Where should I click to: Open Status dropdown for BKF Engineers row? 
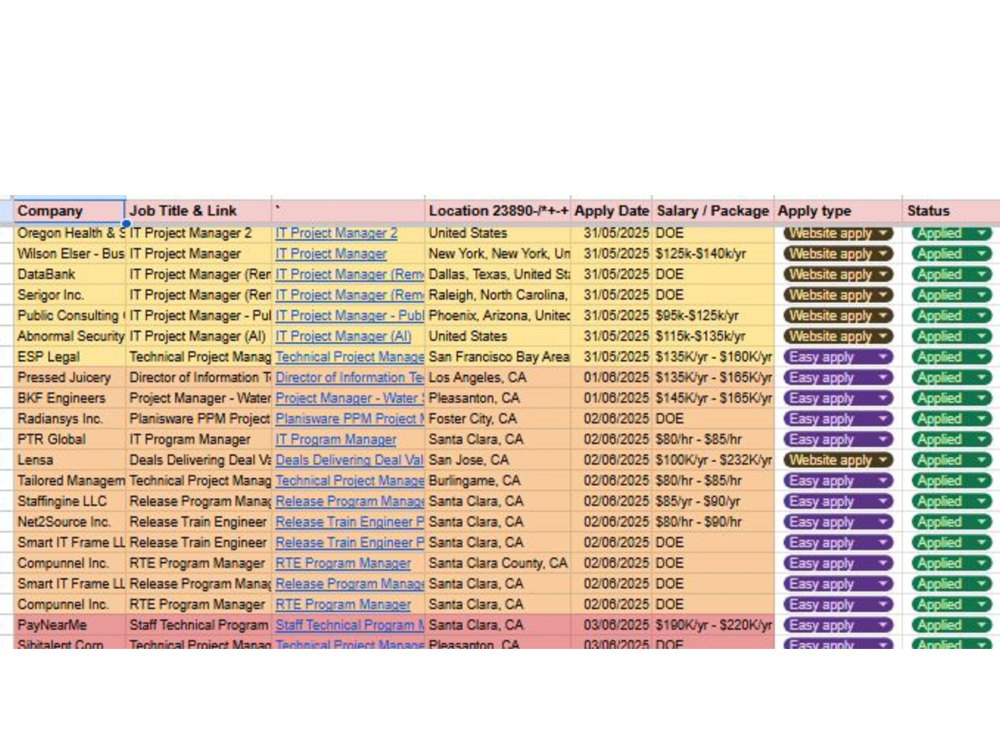pos(952,398)
